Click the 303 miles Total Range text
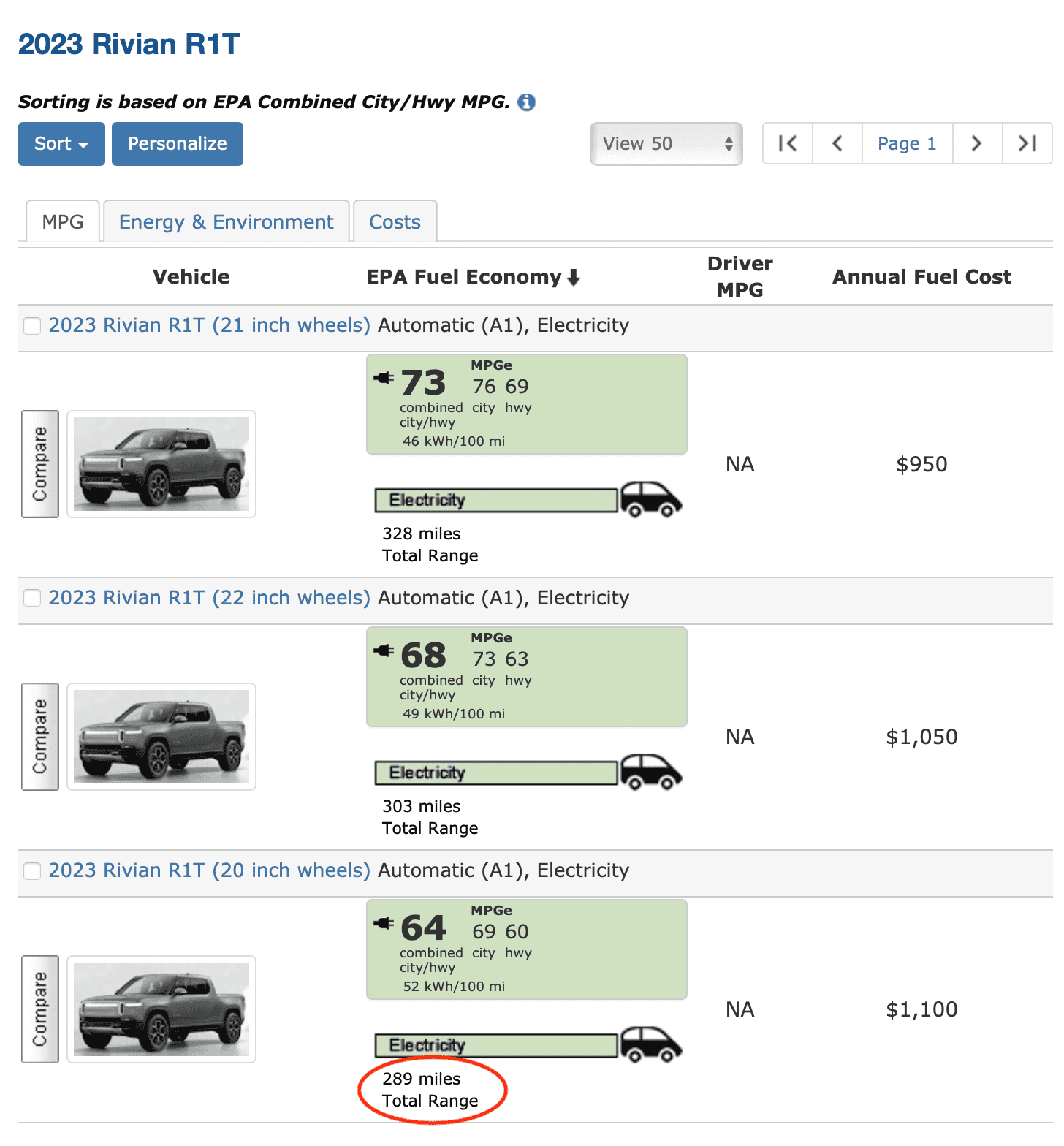1064x1146 pixels. coord(430,817)
